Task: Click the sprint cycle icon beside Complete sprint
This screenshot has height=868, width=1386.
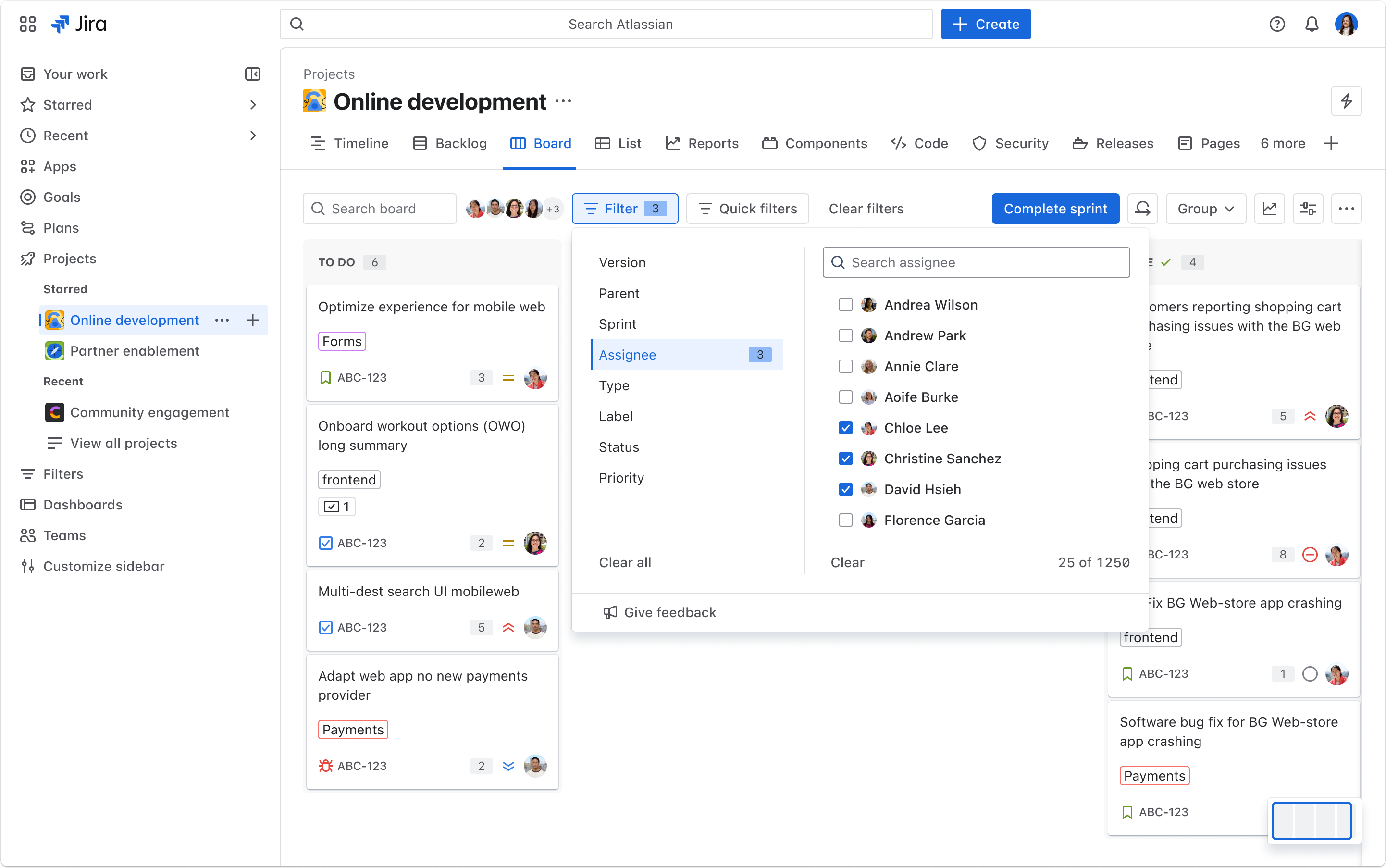Action: click(x=1143, y=209)
